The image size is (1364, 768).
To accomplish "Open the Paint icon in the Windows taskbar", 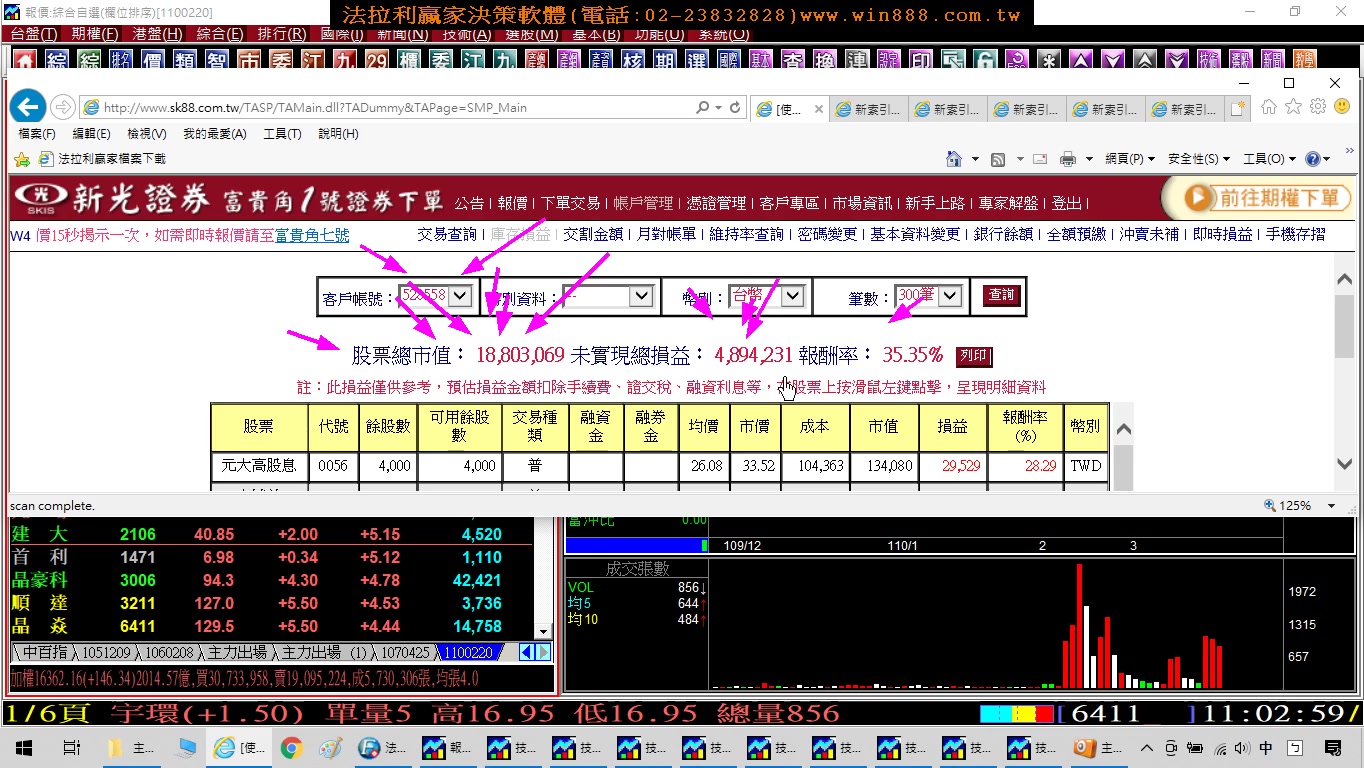I will click(x=330, y=747).
